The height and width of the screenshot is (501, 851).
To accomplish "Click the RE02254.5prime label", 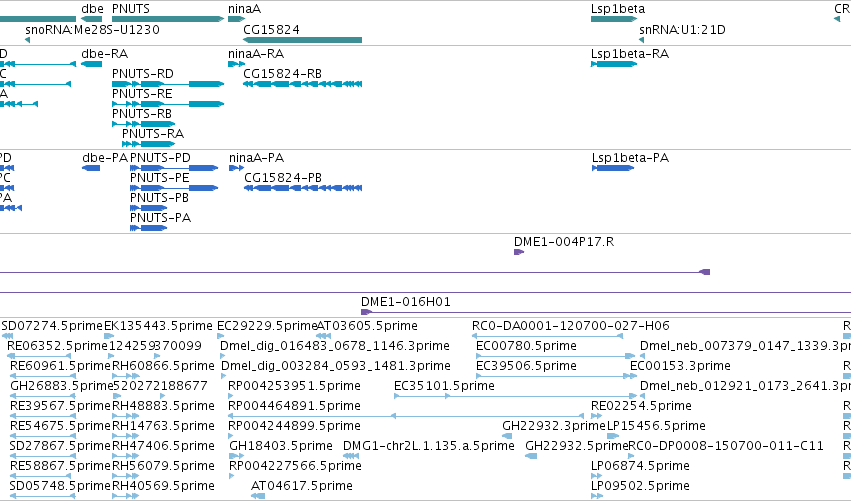I will pyautogui.click(x=642, y=406).
